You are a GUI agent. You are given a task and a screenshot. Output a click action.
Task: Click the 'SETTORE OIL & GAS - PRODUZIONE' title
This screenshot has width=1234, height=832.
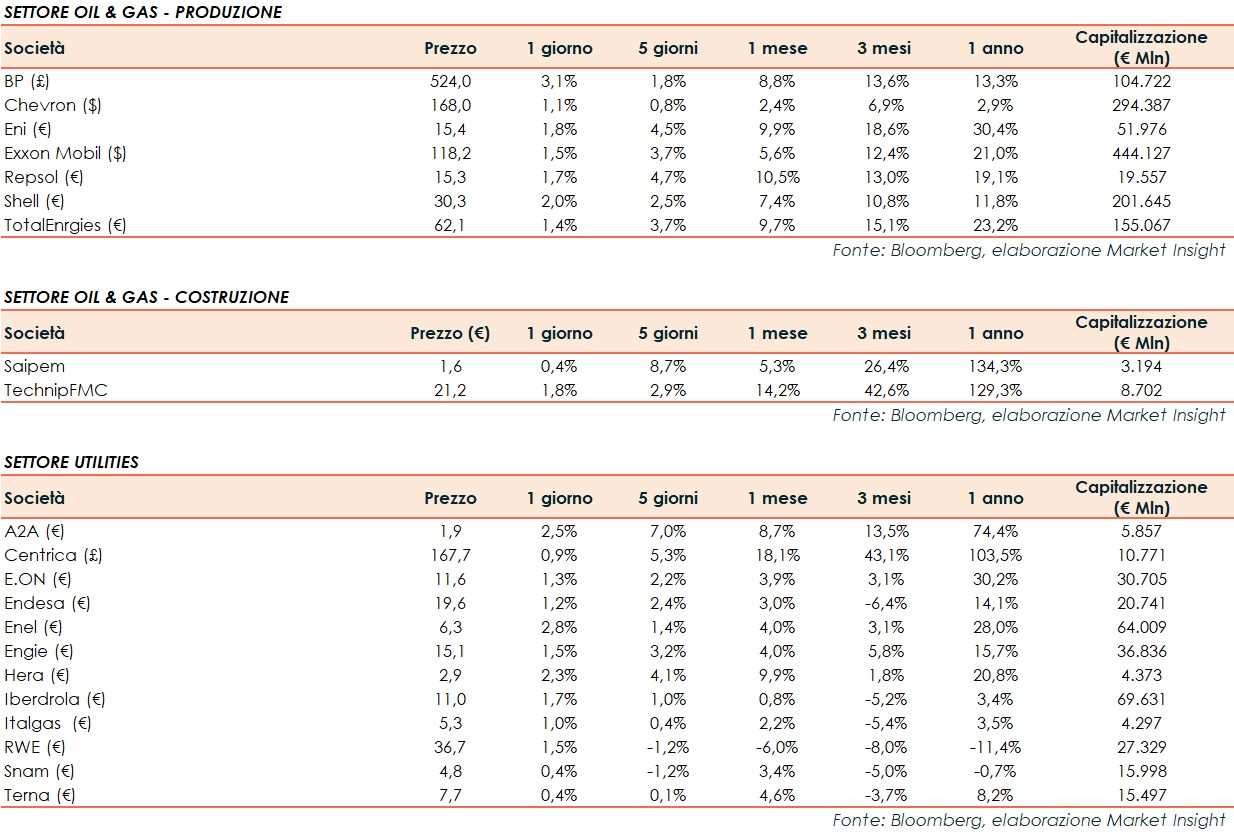click(143, 13)
